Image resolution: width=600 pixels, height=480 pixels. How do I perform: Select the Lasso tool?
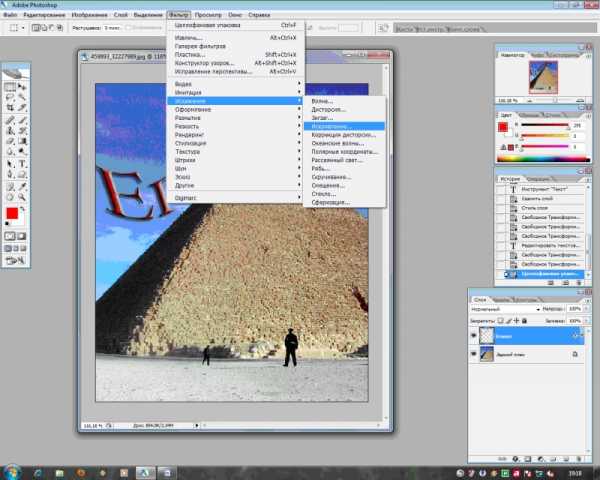[10, 97]
